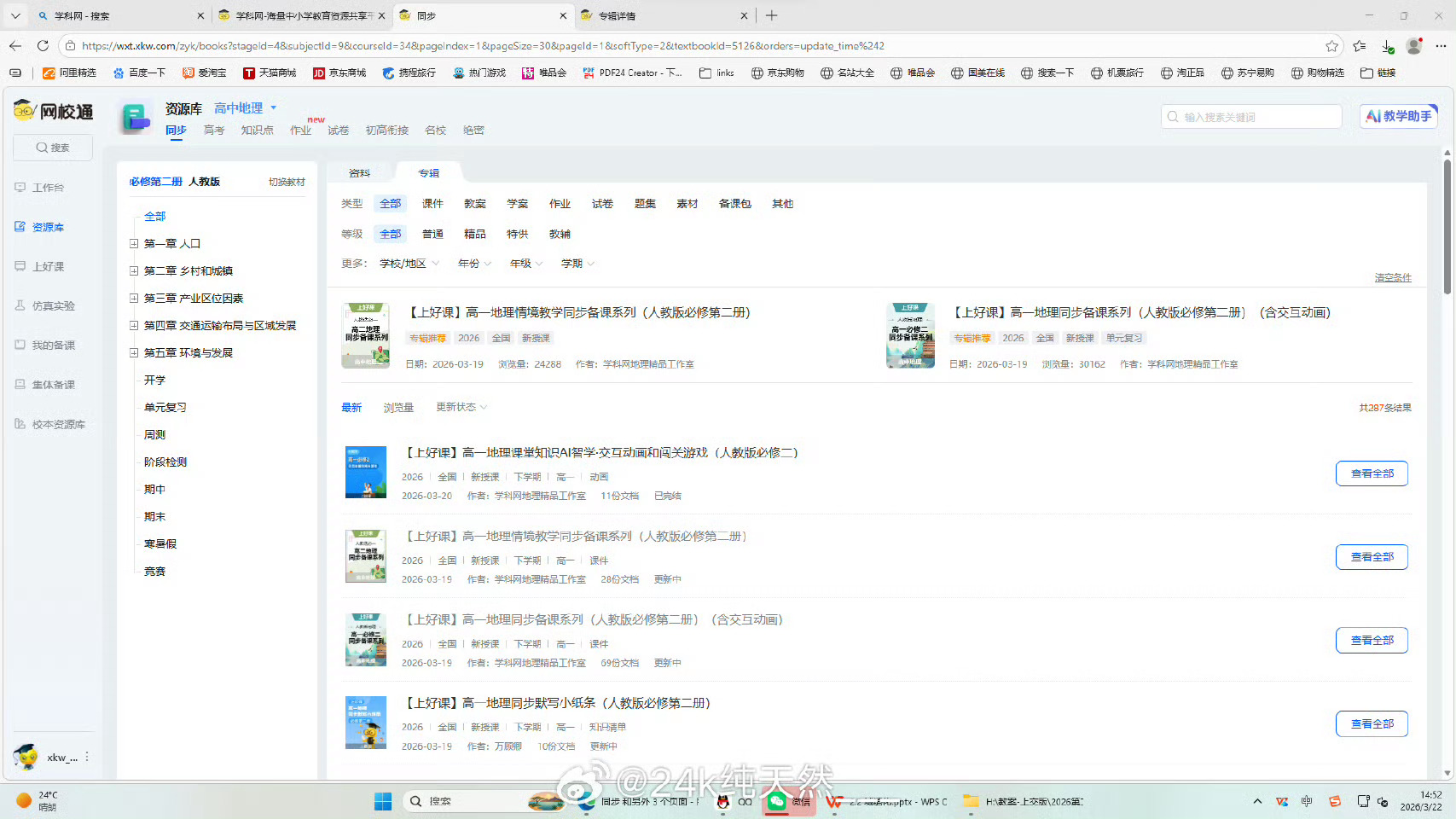
Task: Open 我的备课 in the sidebar
Action: pyautogui.click(x=47, y=344)
